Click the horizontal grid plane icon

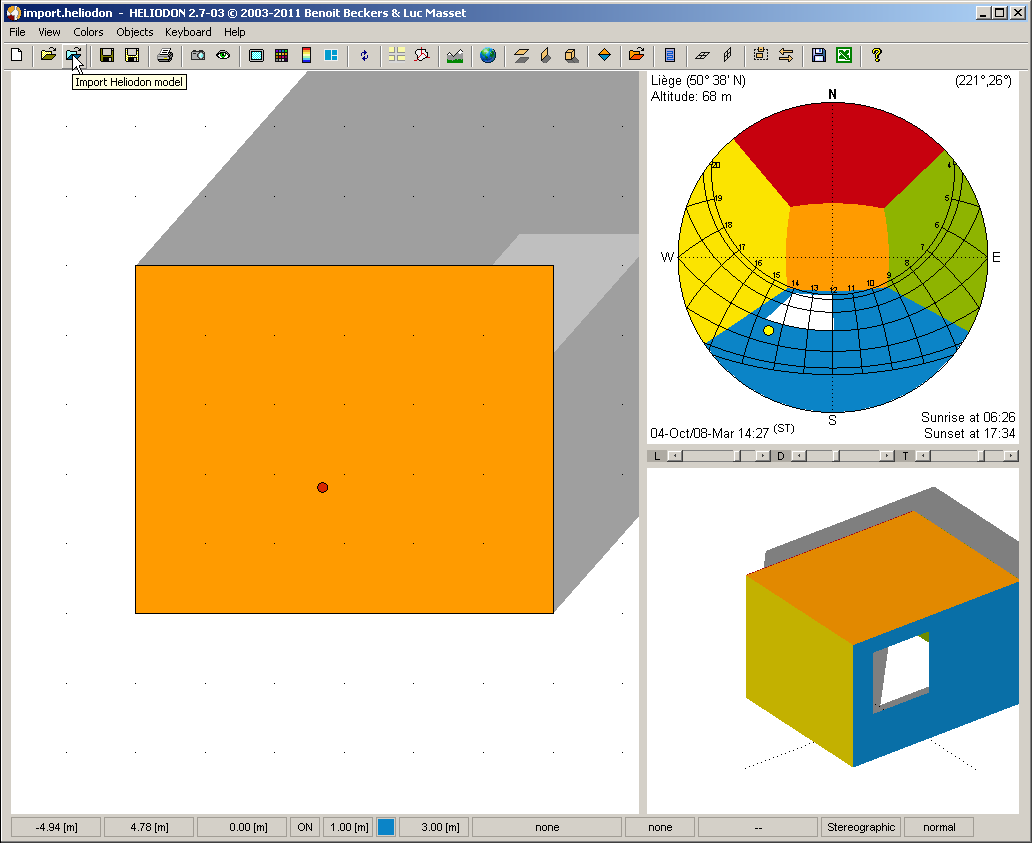[x=702, y=55]
